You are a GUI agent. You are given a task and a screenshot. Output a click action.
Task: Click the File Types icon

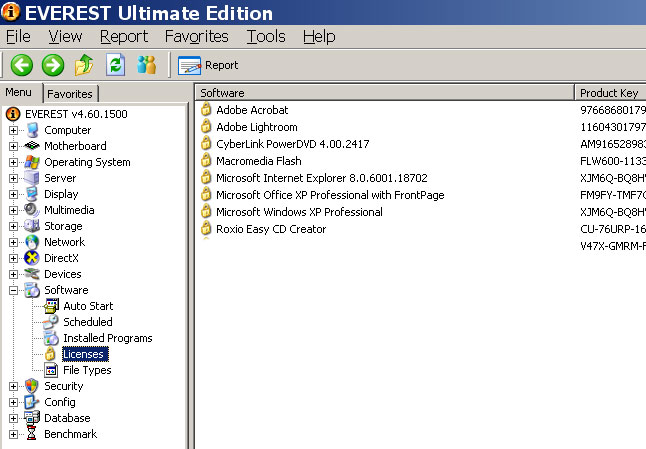[51, 370]
